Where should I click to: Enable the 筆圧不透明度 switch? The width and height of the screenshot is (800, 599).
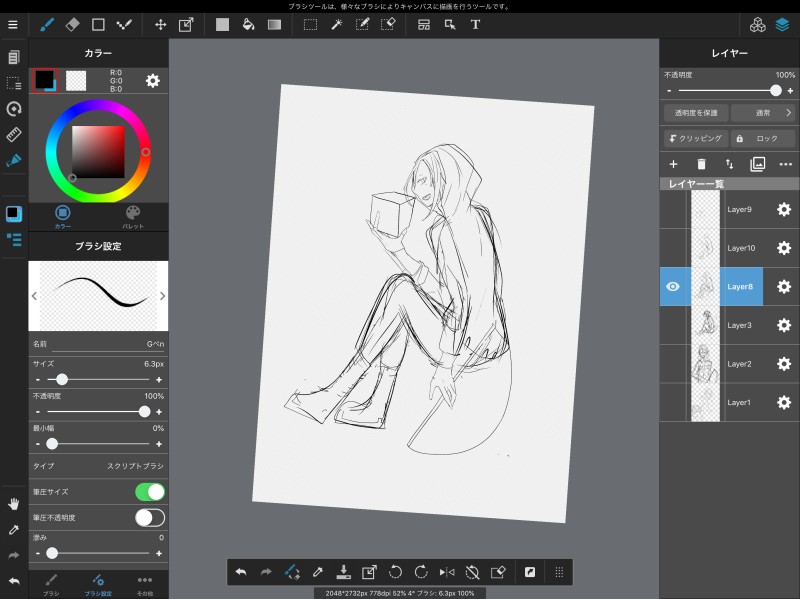click(x=149, y=517)
